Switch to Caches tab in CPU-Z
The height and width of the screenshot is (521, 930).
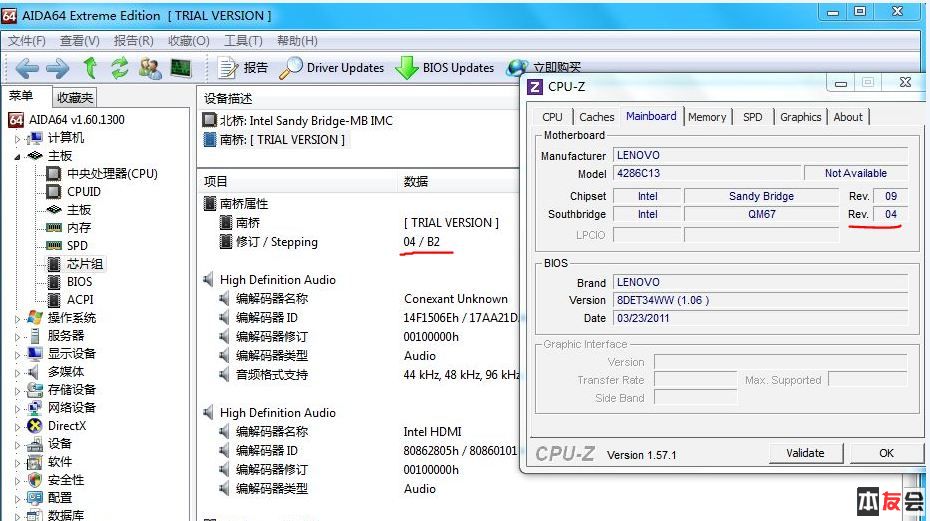(597, 117)
